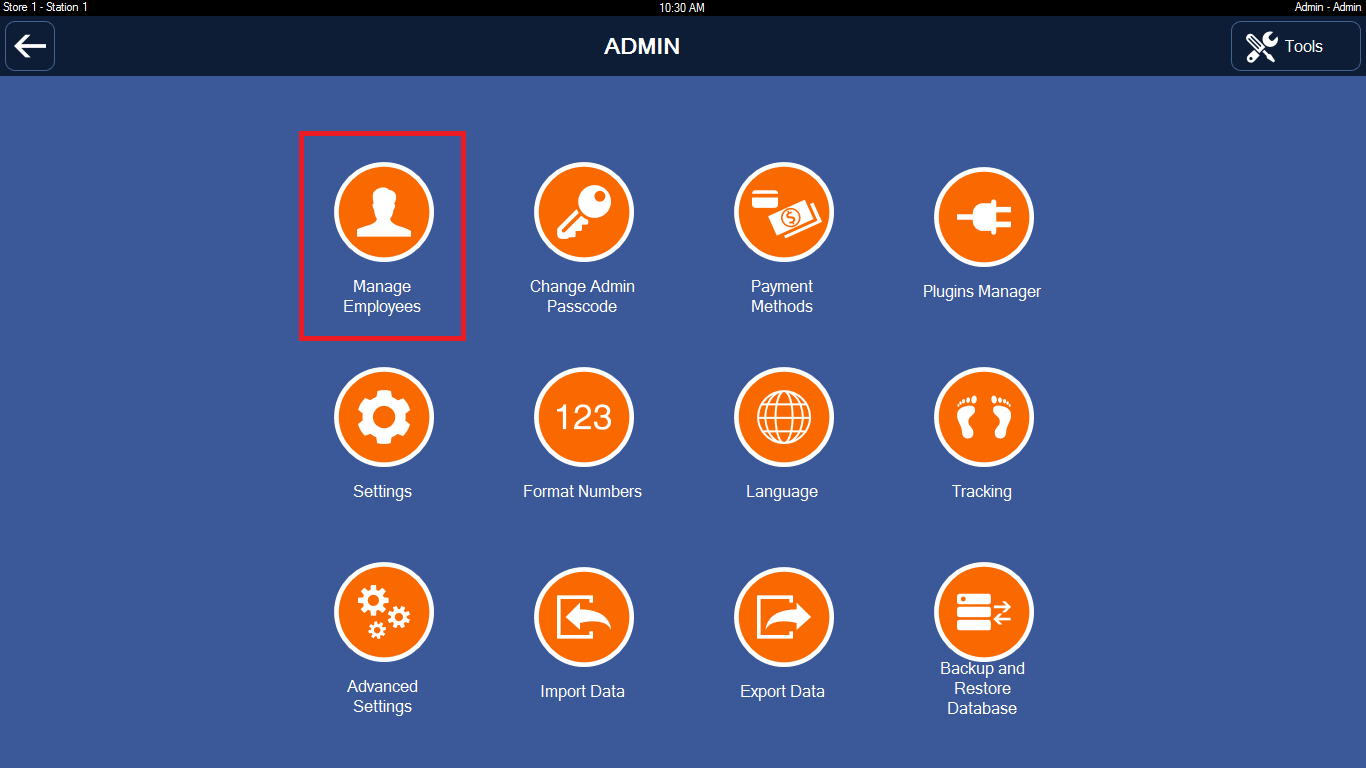
Task: Open the Language globe icon
Action: pos(783,417)
